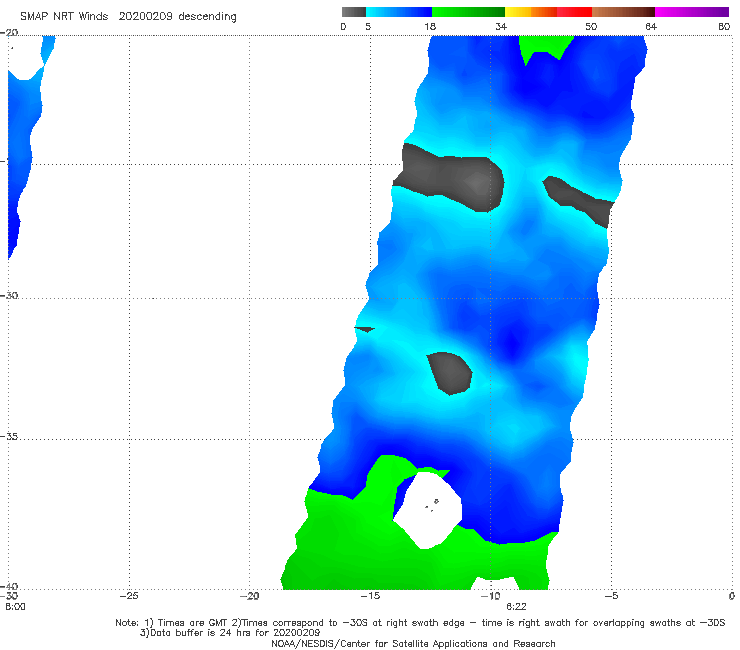
Task: Click the note line starting 'Note: 1) Times are GMT'
Action: click(420, 623)
